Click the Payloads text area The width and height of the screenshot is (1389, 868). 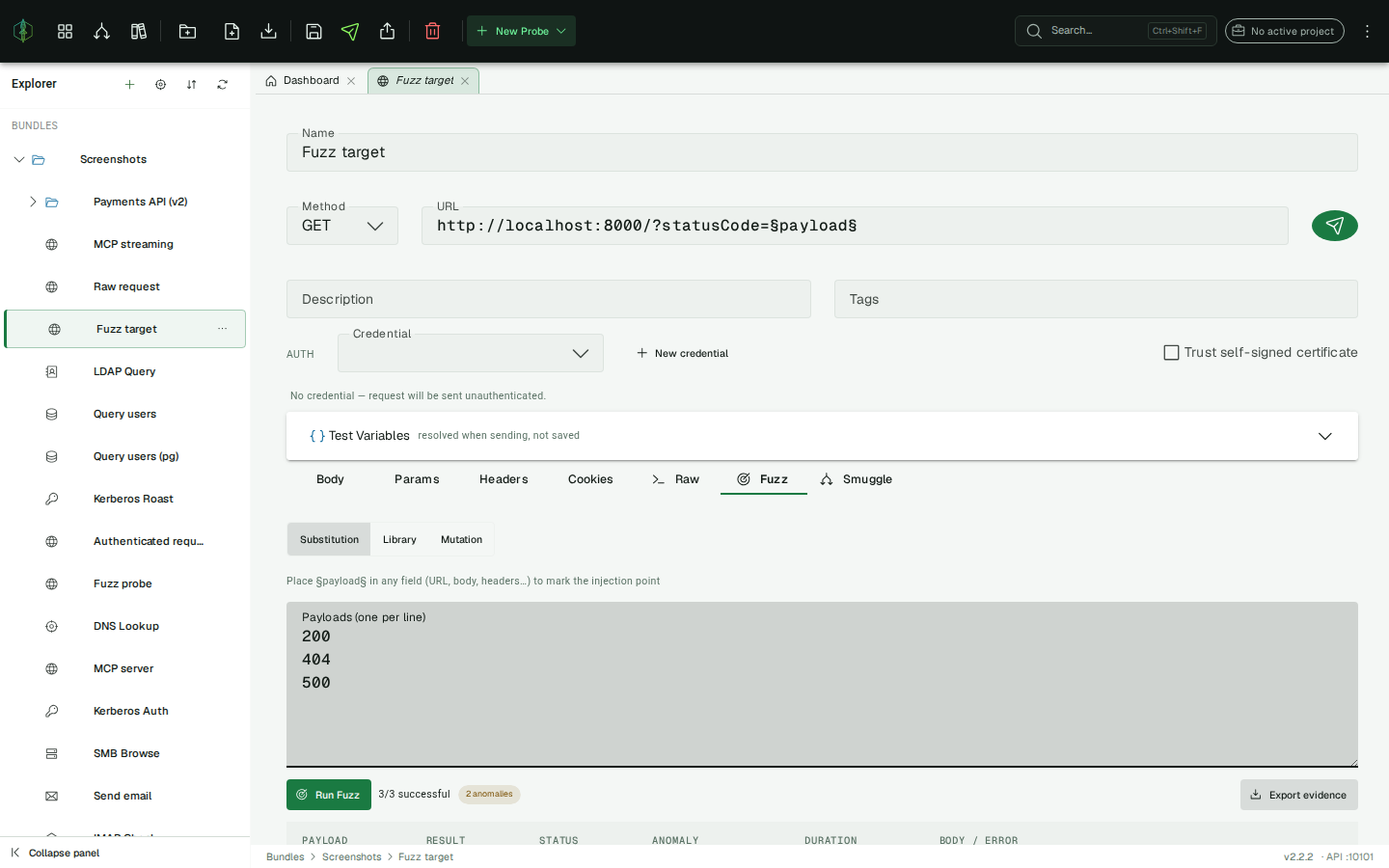point(822,685)
